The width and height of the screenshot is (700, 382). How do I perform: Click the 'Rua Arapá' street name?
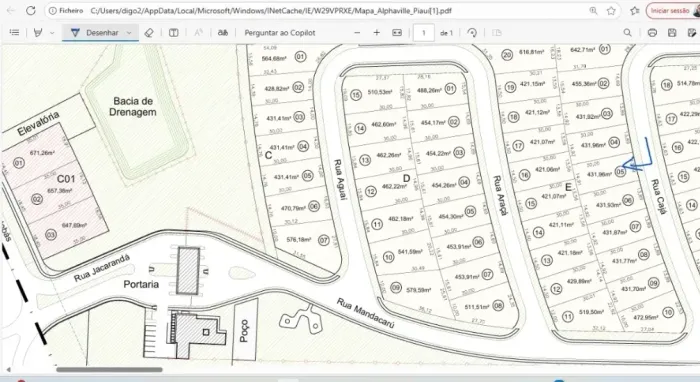click(x=500, y=195)
